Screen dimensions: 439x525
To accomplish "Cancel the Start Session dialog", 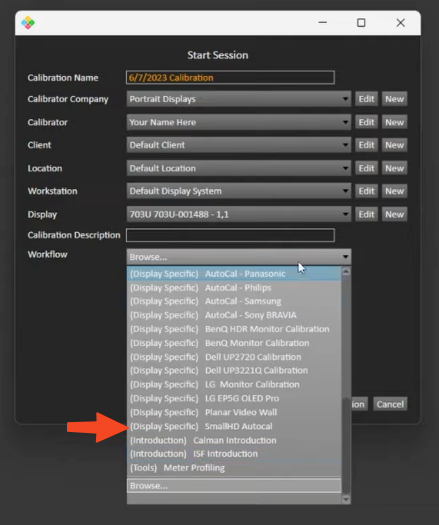I will pos(390,404).
